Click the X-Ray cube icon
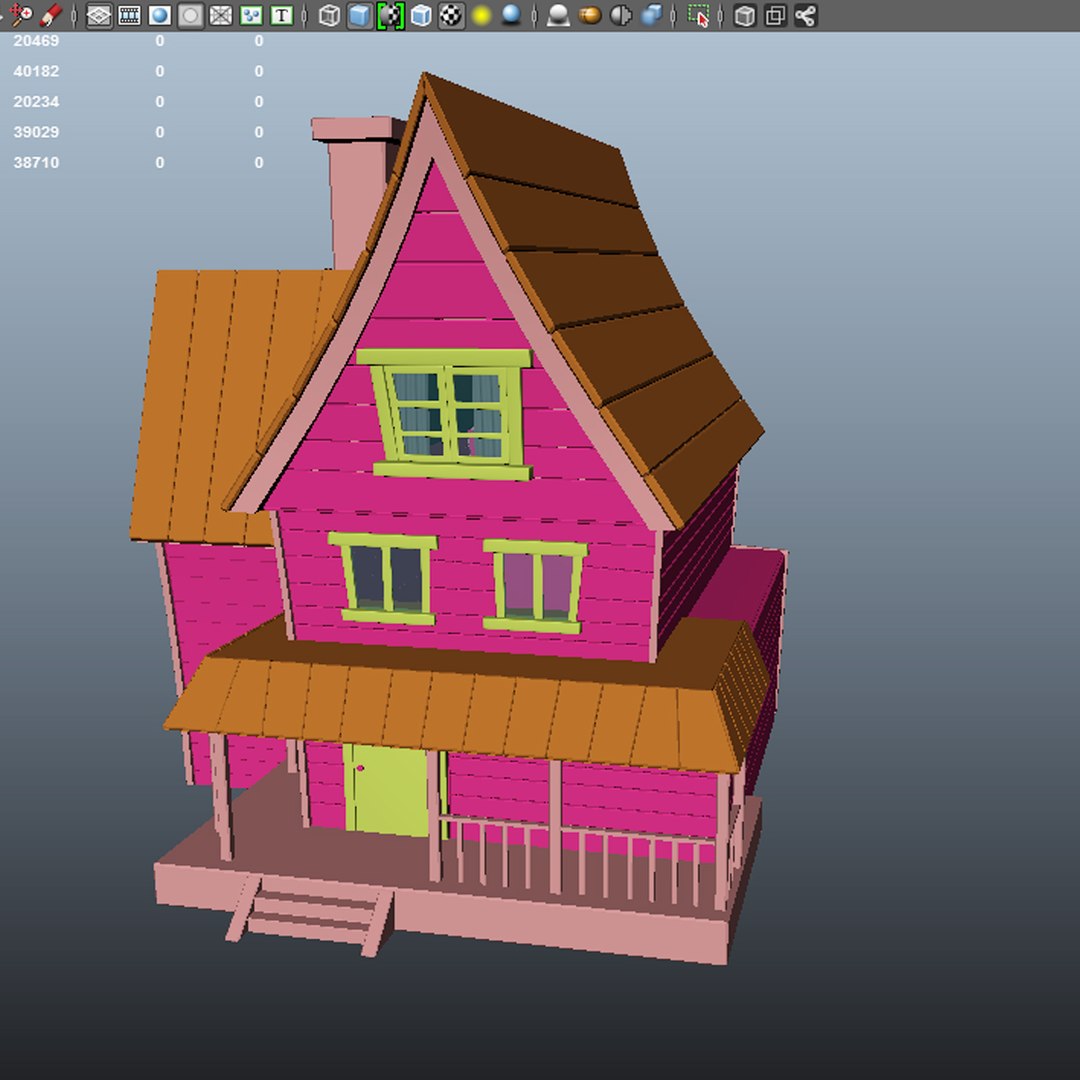This screenshot has width=1080, height=1080. [x=745, y=16]
